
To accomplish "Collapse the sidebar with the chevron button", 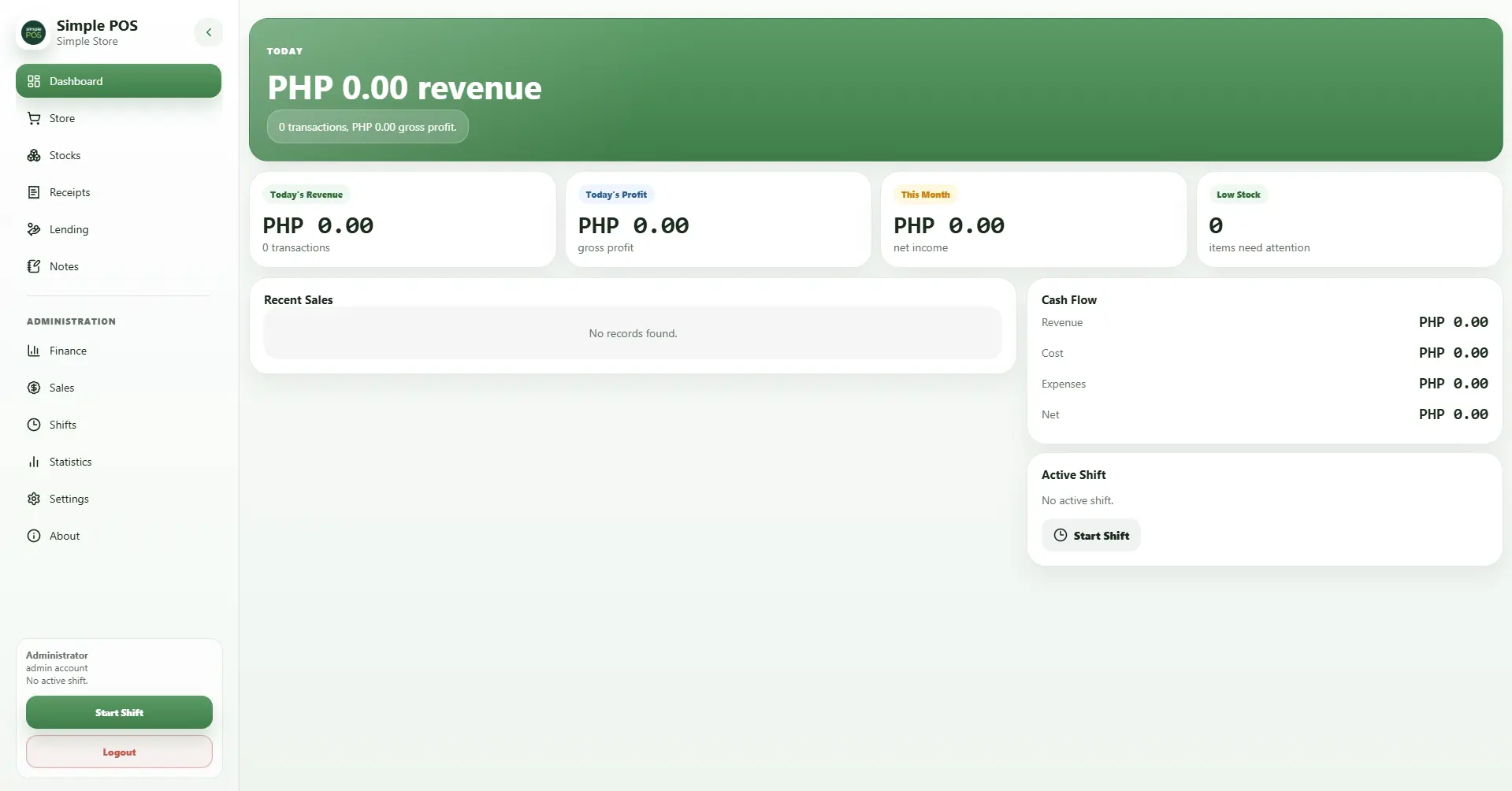I will [x=209, y=32].
